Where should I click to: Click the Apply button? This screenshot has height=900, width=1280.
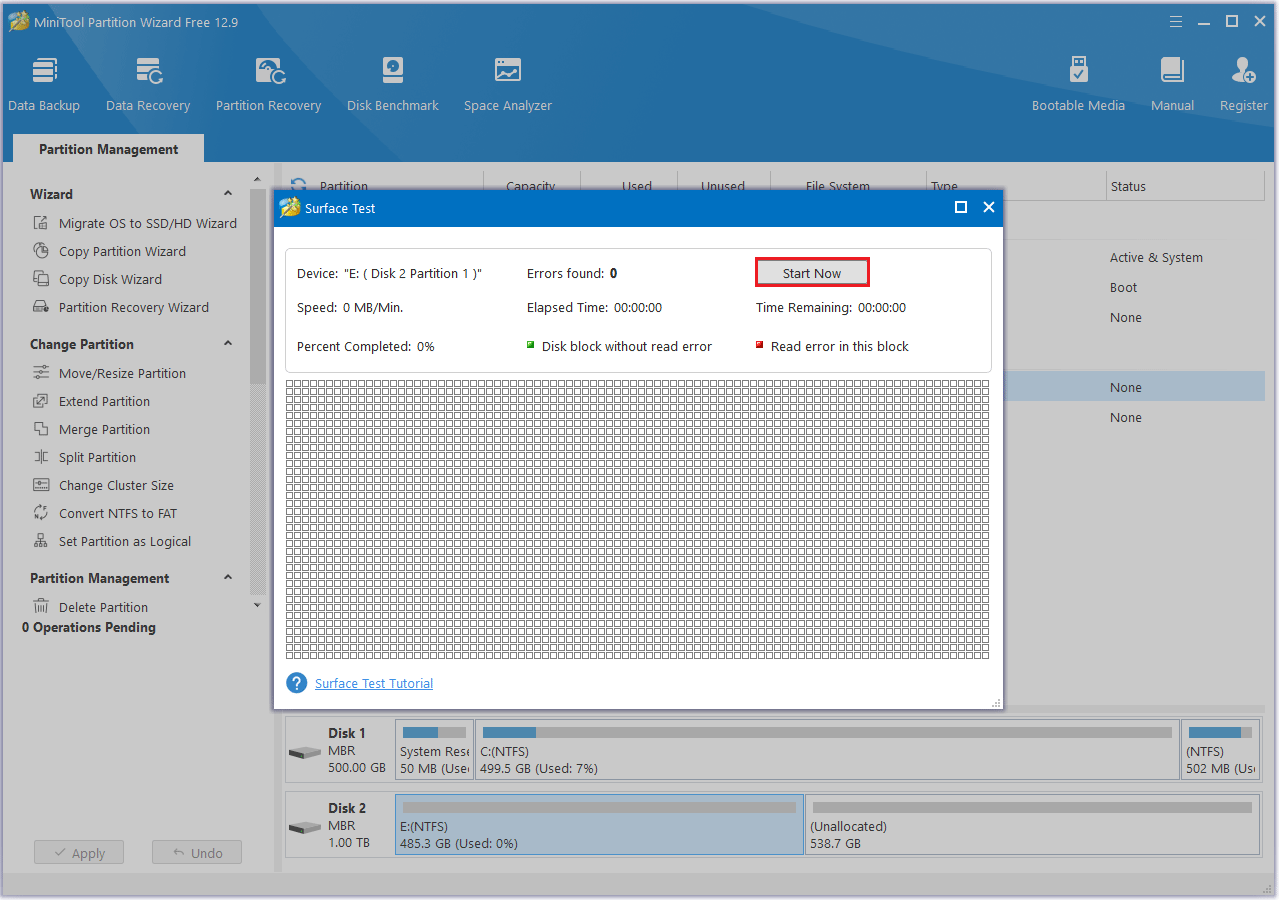(78, 853)
